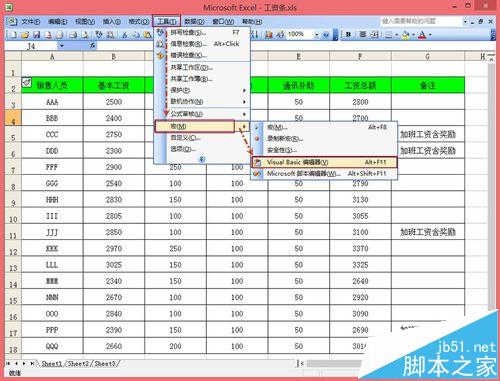Click the Fill Color bucket icon
500x381 pixels.
405,34
